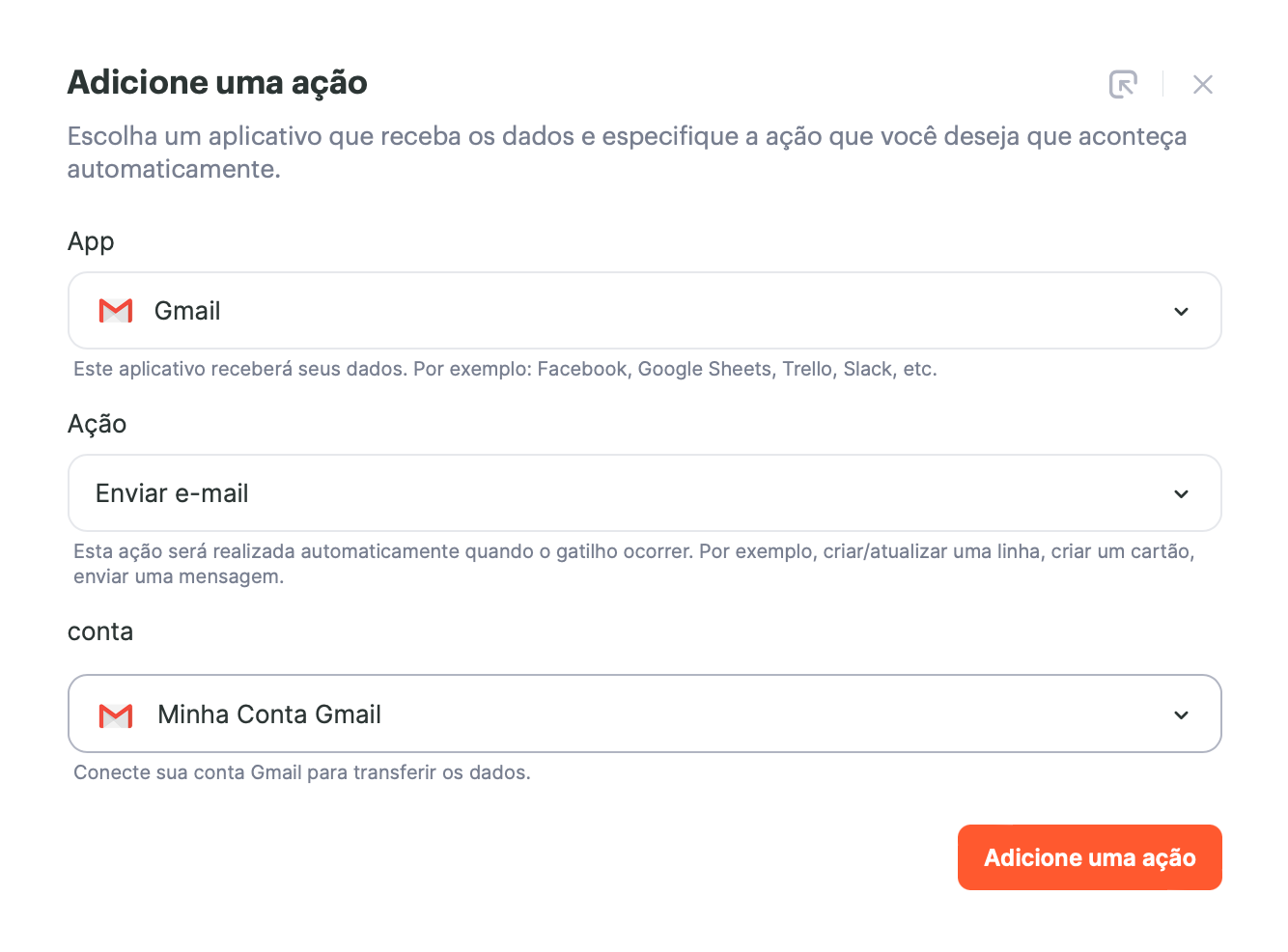Open the App selector showing Gmail
Viewport: 1288px width, 952px height.
(x=645, y=311)
